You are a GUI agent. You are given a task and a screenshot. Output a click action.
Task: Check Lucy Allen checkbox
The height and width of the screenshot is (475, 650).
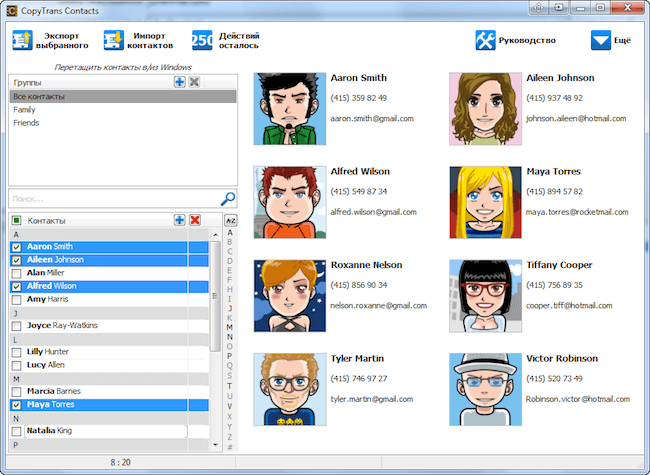click(x=17, y=366)
